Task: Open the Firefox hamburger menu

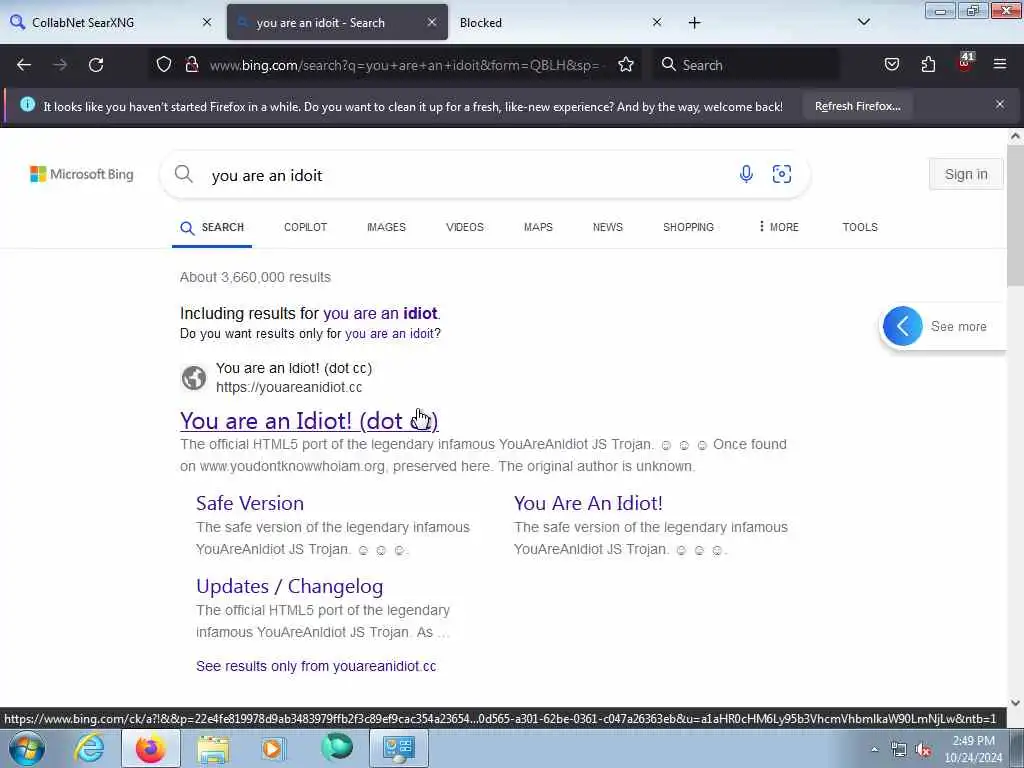Action: (1000, 65)
